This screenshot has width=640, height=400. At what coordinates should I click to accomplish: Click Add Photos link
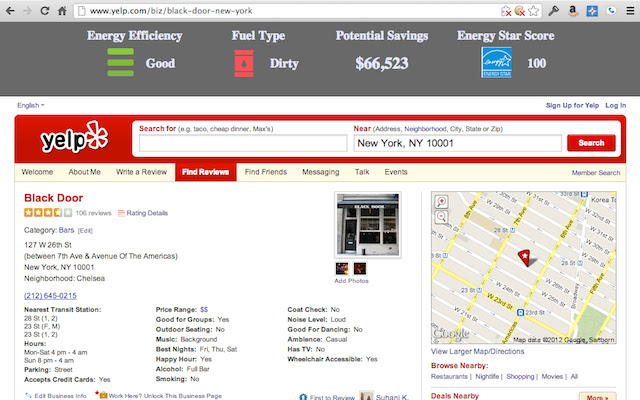click(351, 281)
